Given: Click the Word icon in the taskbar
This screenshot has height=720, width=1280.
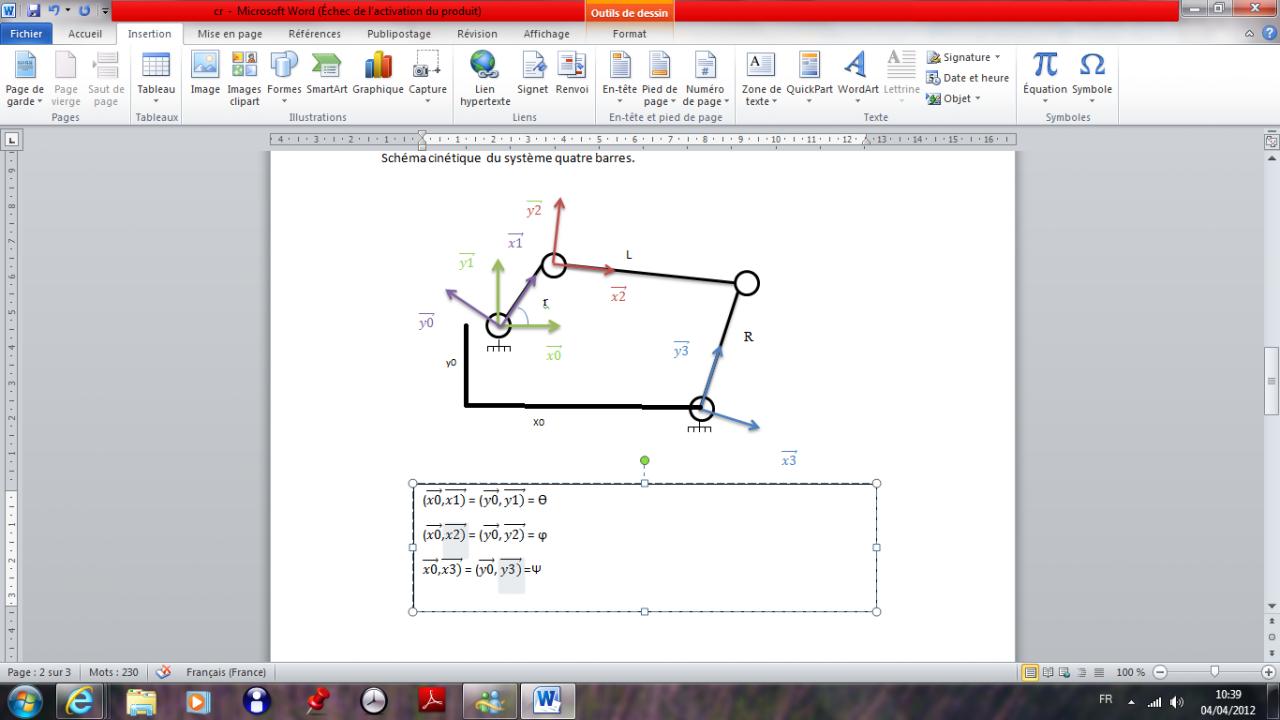Looking at the screenshot, I should [547, 701].
